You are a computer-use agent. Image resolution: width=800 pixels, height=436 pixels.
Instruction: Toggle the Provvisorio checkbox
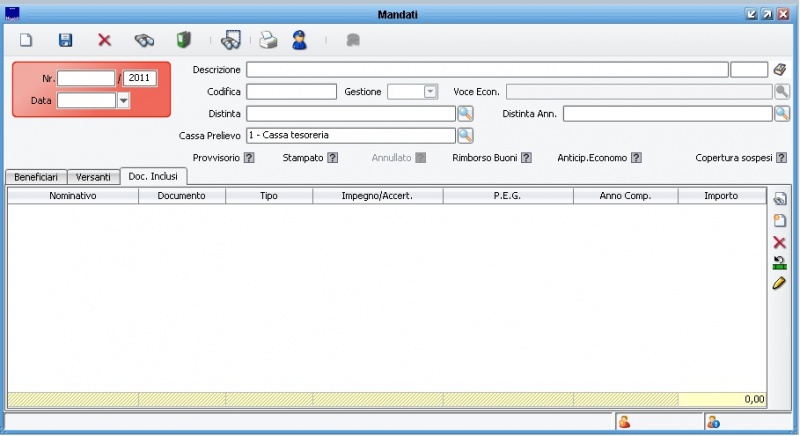[249, 157]
